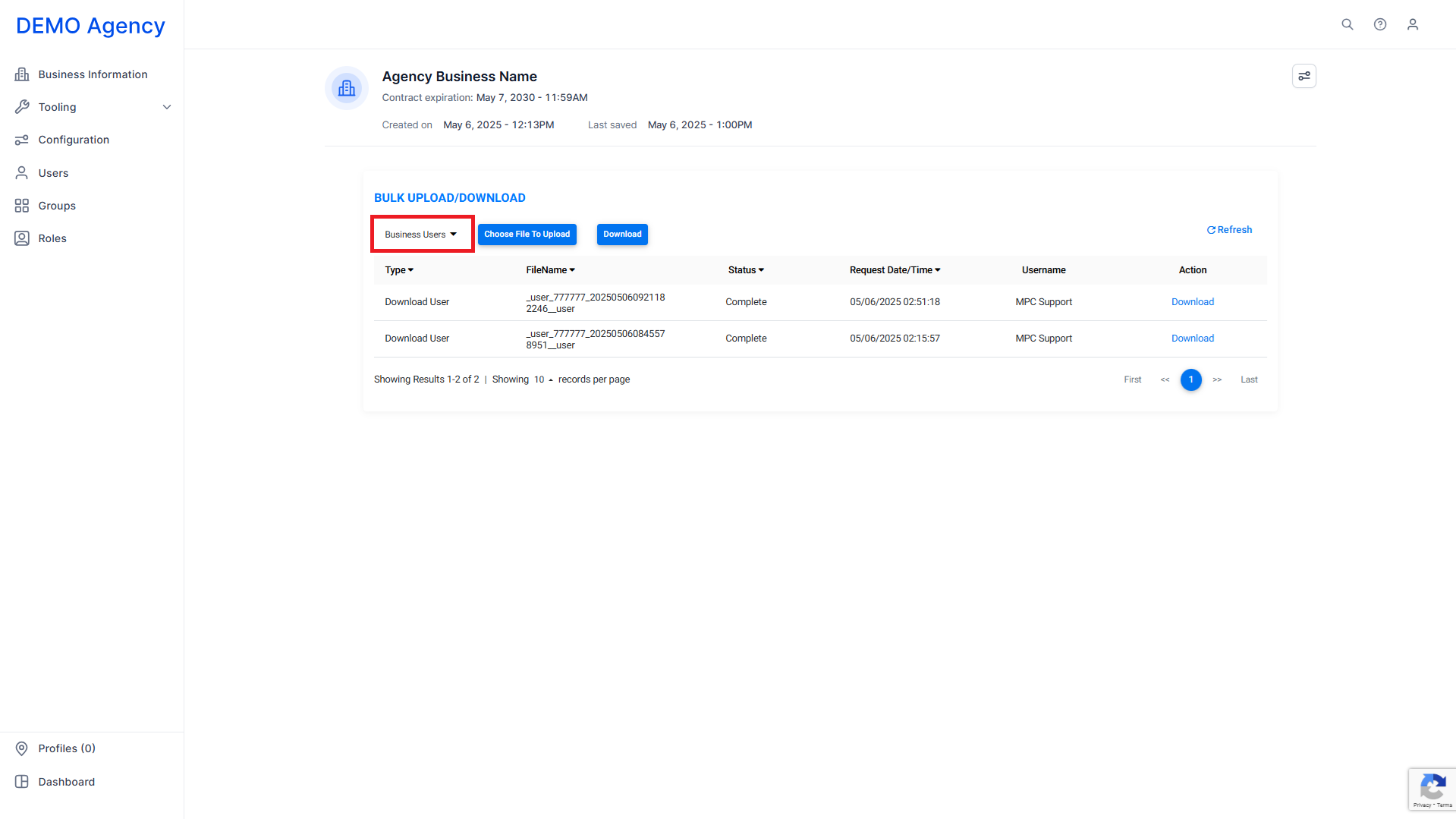The height and width of the screenshot is (819, 1456).
Task: Go to First page of results
Action: point(1133,380)
